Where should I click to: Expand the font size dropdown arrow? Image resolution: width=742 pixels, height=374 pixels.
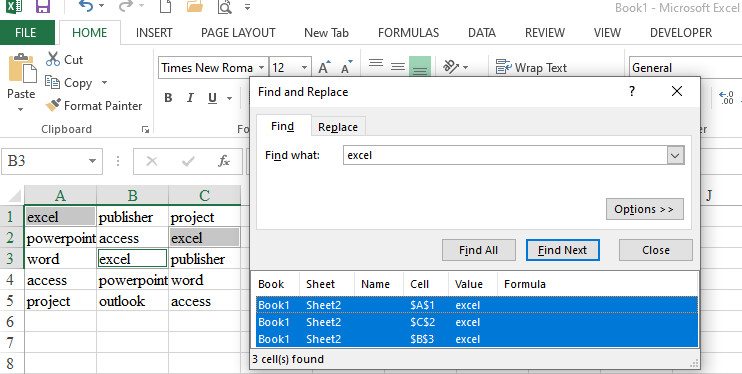point(304,68)
